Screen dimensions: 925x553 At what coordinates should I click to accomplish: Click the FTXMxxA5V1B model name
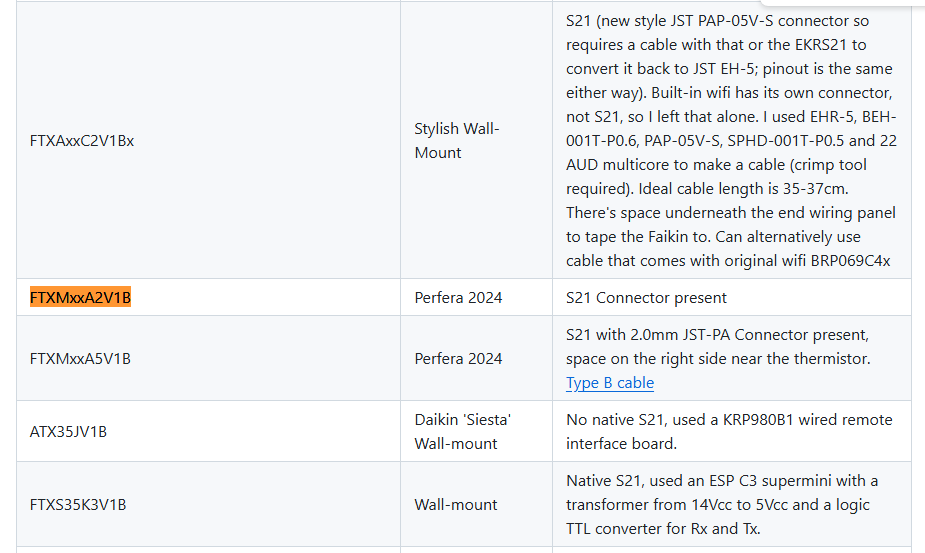tap(80, 359)
